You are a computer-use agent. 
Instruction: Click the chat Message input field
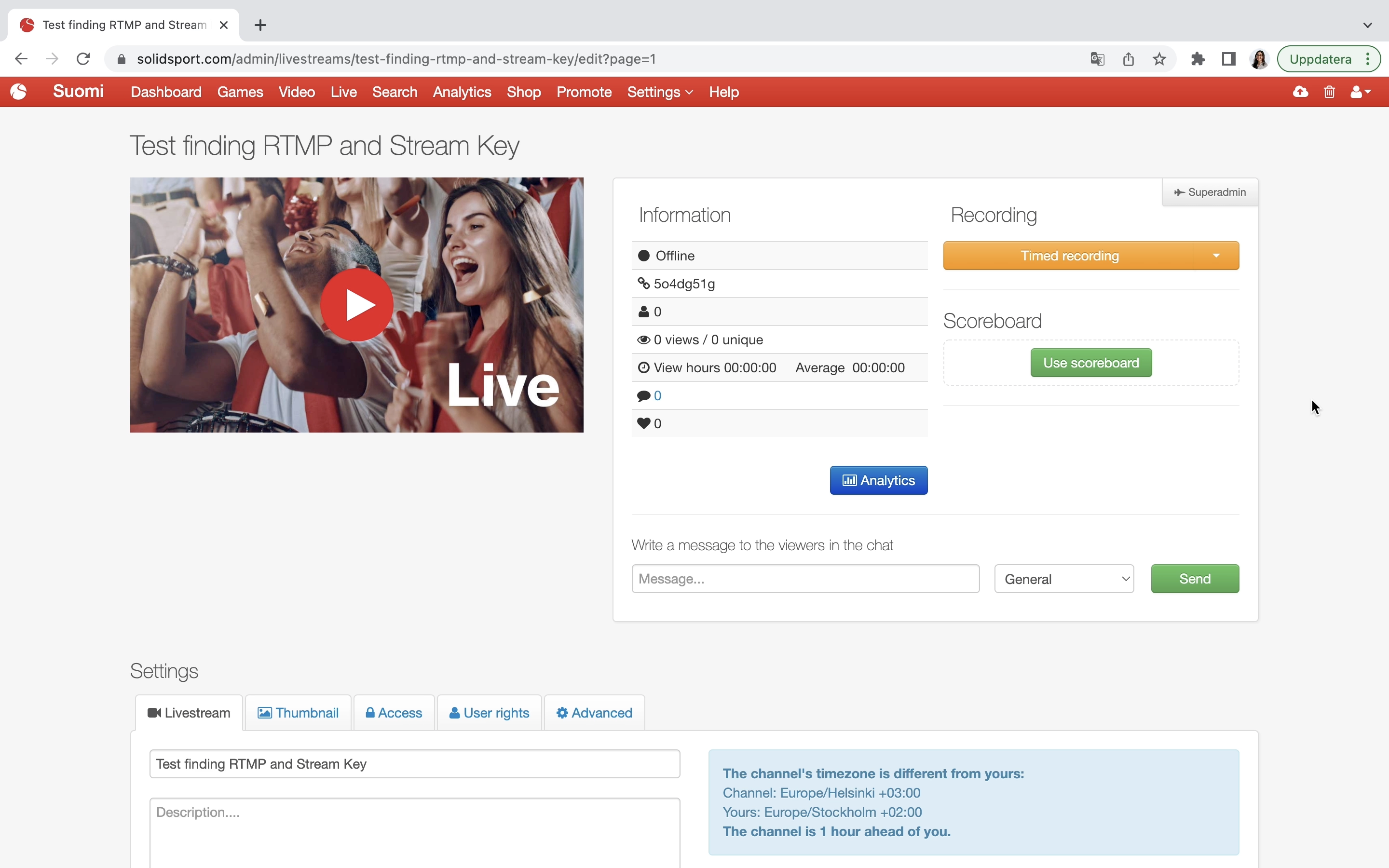pos(805,579)
